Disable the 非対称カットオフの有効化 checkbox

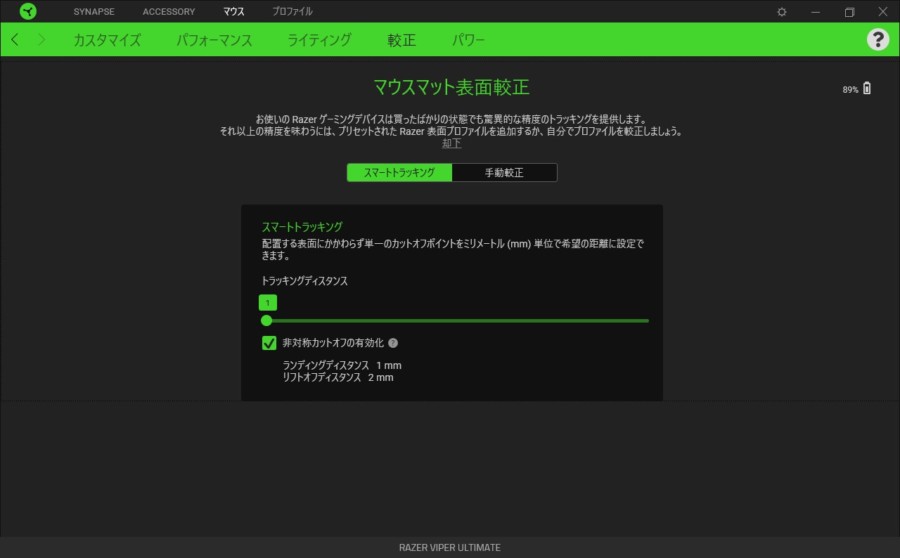[x=269, y=343]
